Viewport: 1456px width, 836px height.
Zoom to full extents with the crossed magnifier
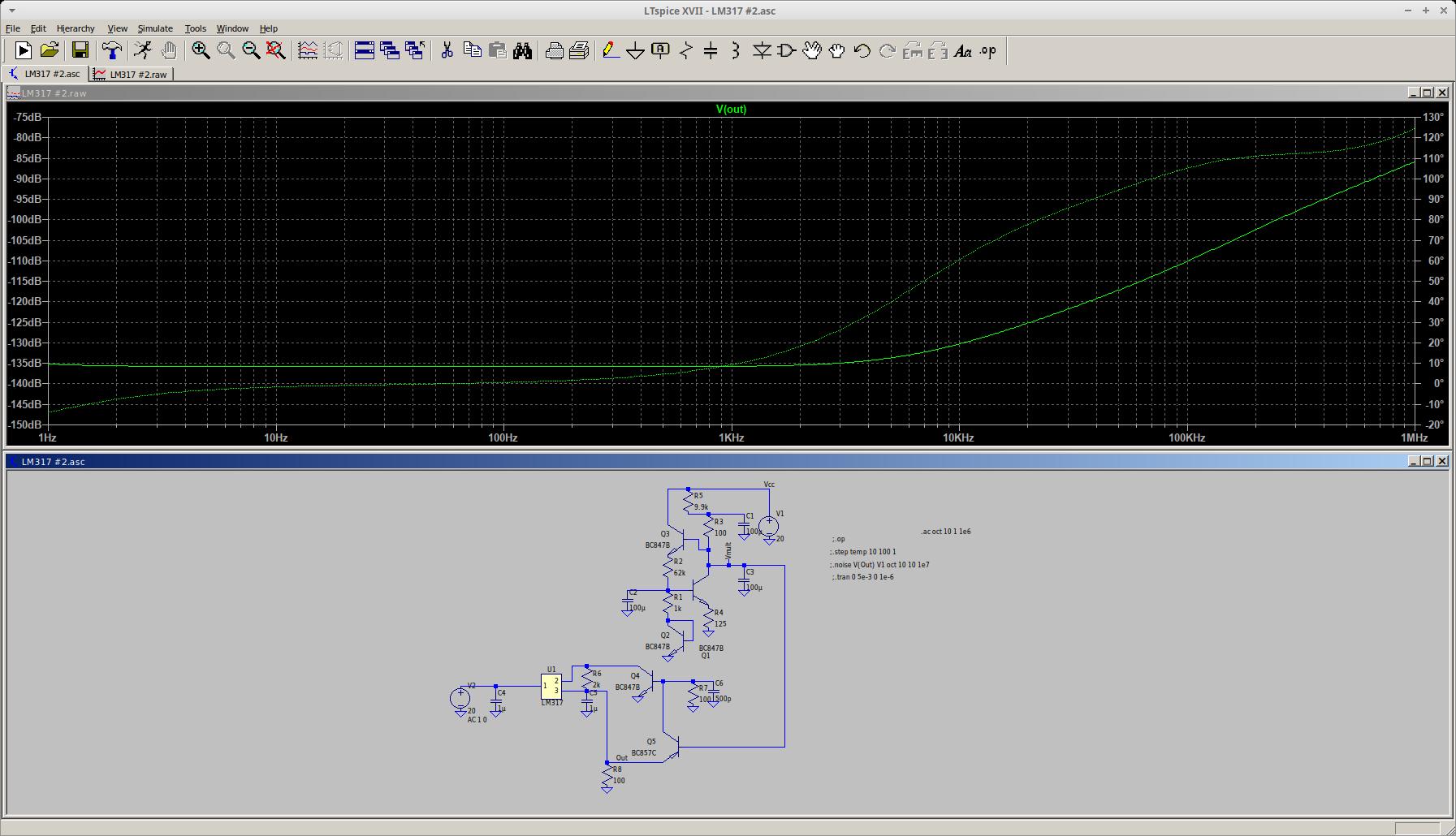point(276,50)
